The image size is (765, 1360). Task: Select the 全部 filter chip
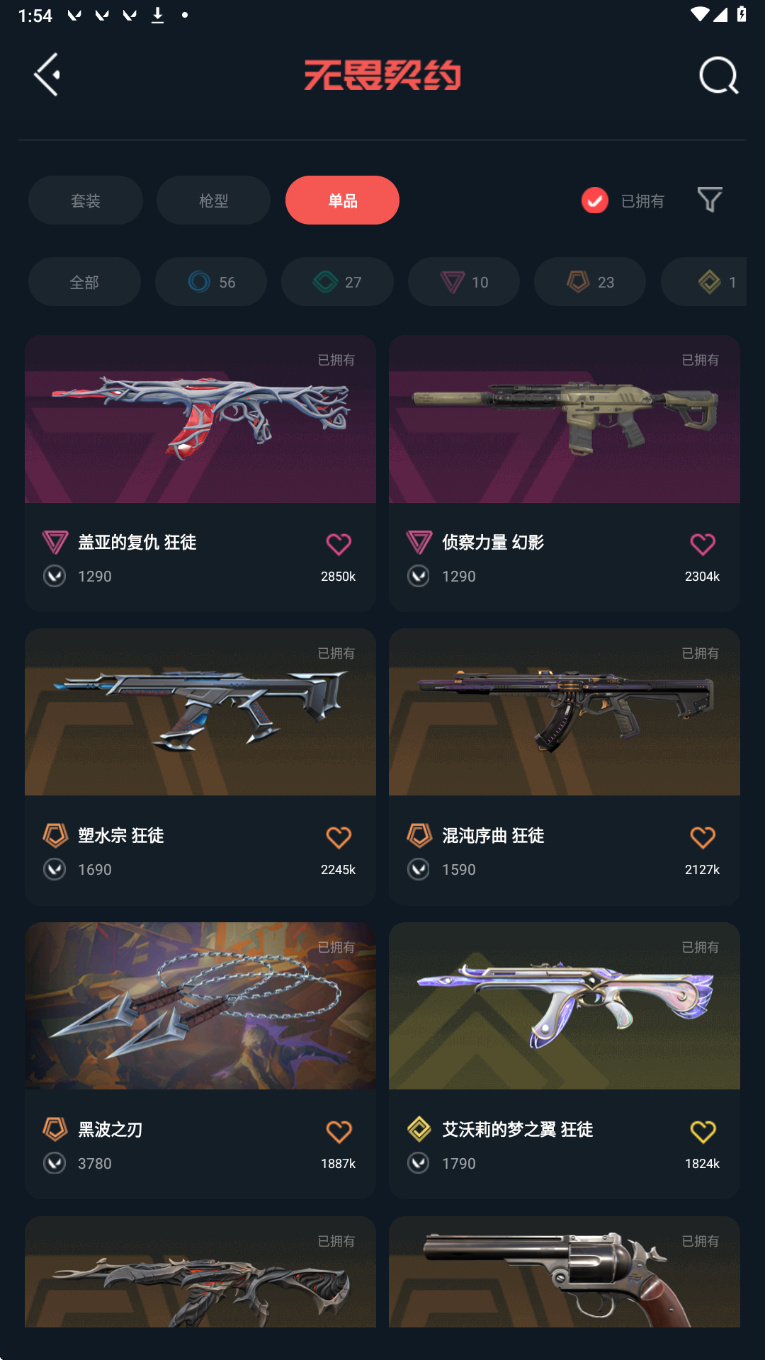[x=84, y=282]
